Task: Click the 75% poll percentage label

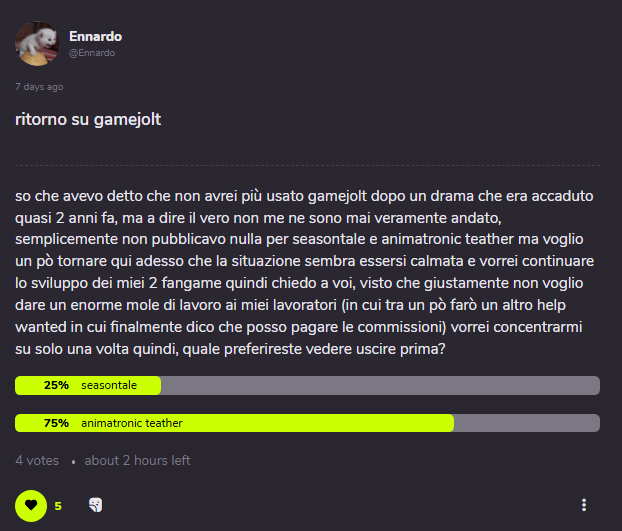Action: (x=56, y=423)
